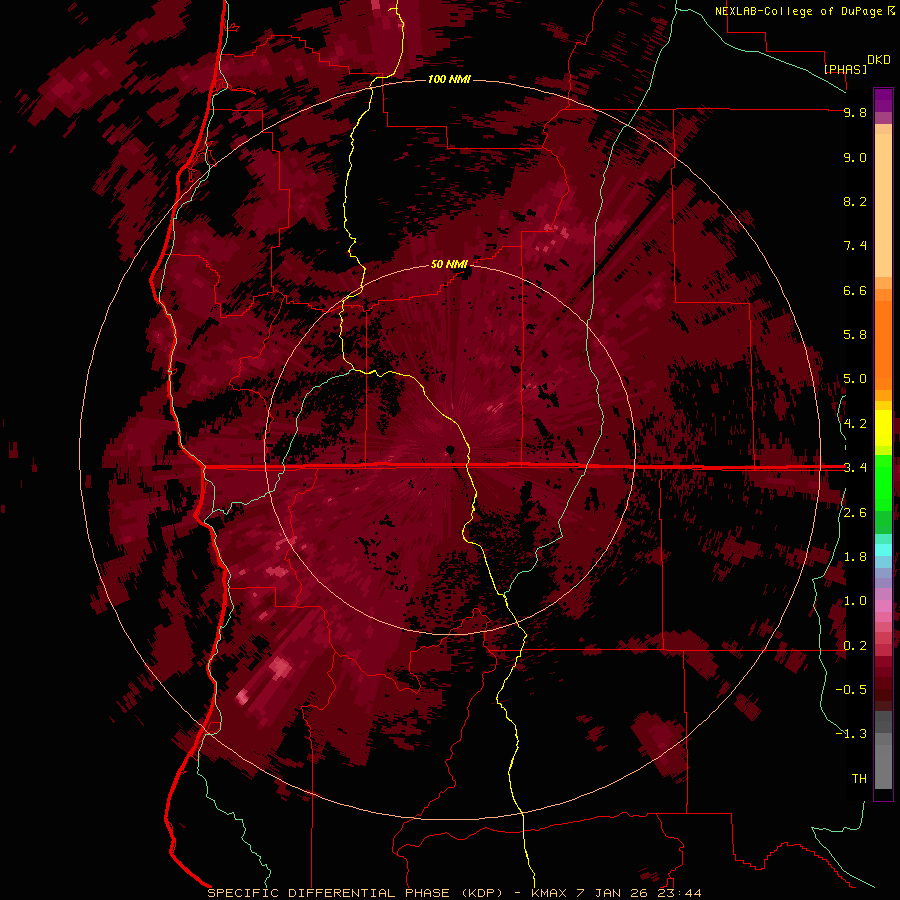
Task: Click the 5.0 scale value
Action: click(855, 379)
